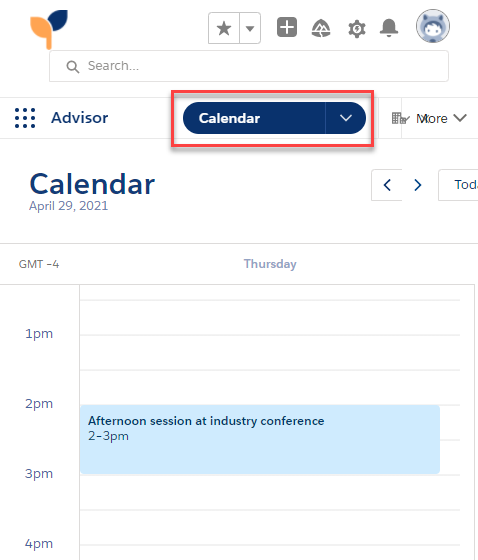The height and width of the screenshot is (560, 478).
Task: Expand the Calendar tab chevron menu
Action: pos(345,118)
